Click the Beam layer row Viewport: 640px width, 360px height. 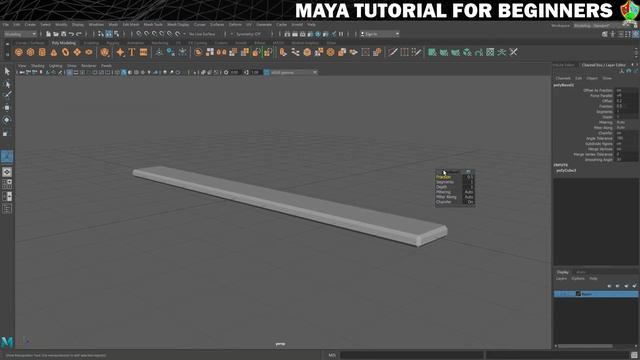pos(596,294)
